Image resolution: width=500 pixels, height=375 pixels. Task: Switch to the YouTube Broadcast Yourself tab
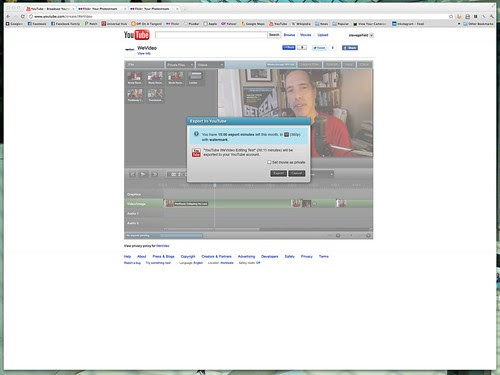(50, 9)
